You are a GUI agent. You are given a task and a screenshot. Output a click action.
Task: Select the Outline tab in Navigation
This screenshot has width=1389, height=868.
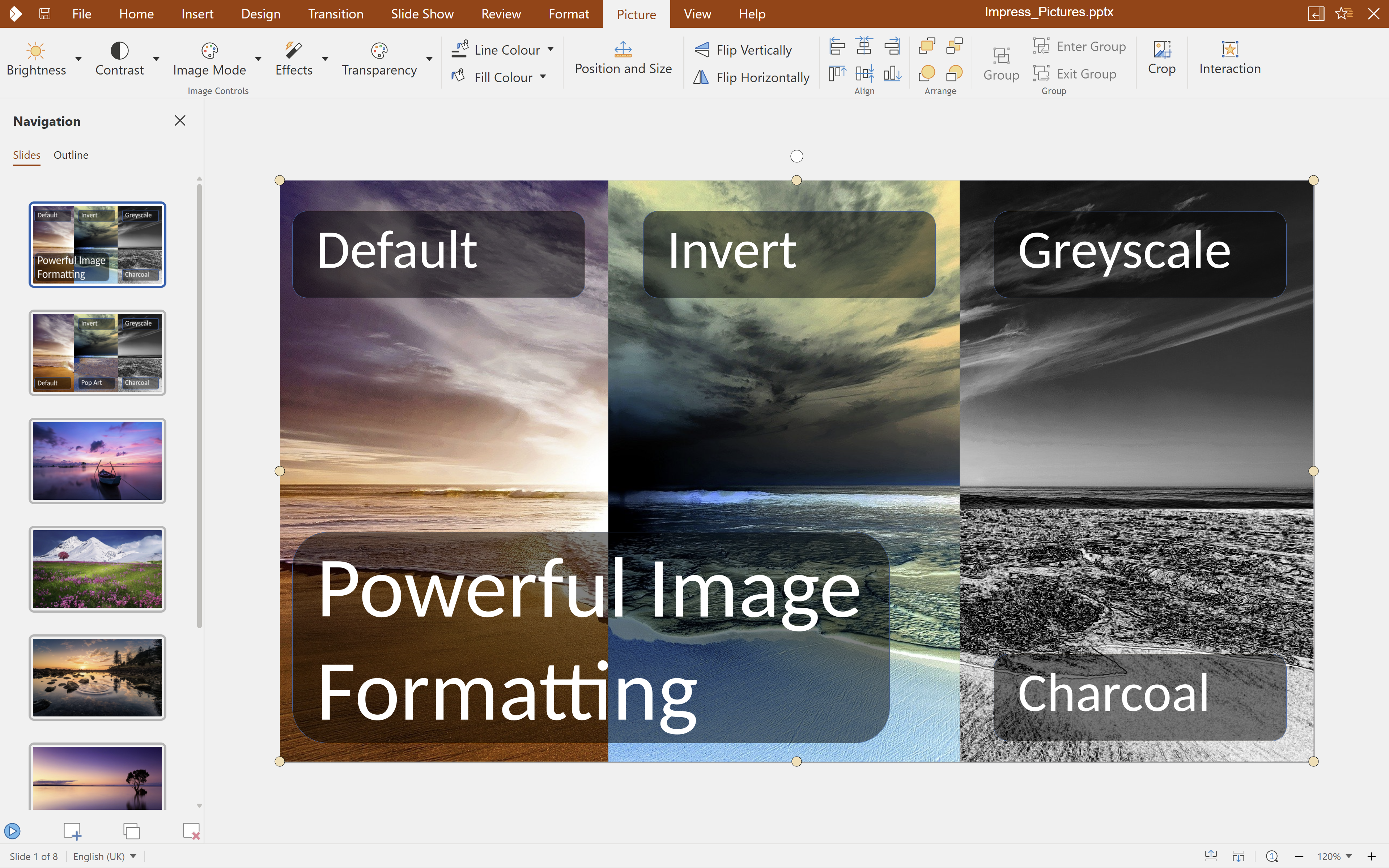[71, 155]
